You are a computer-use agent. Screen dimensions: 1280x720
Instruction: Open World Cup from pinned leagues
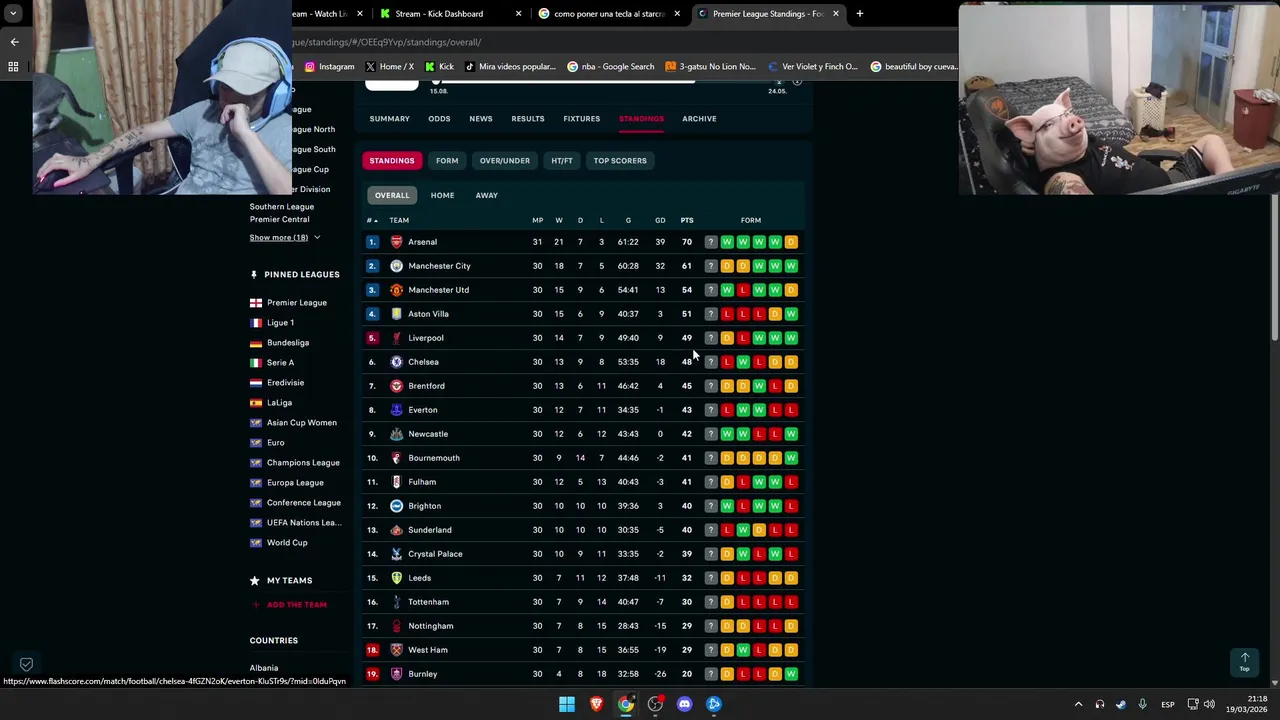click(x=287, y=543)
